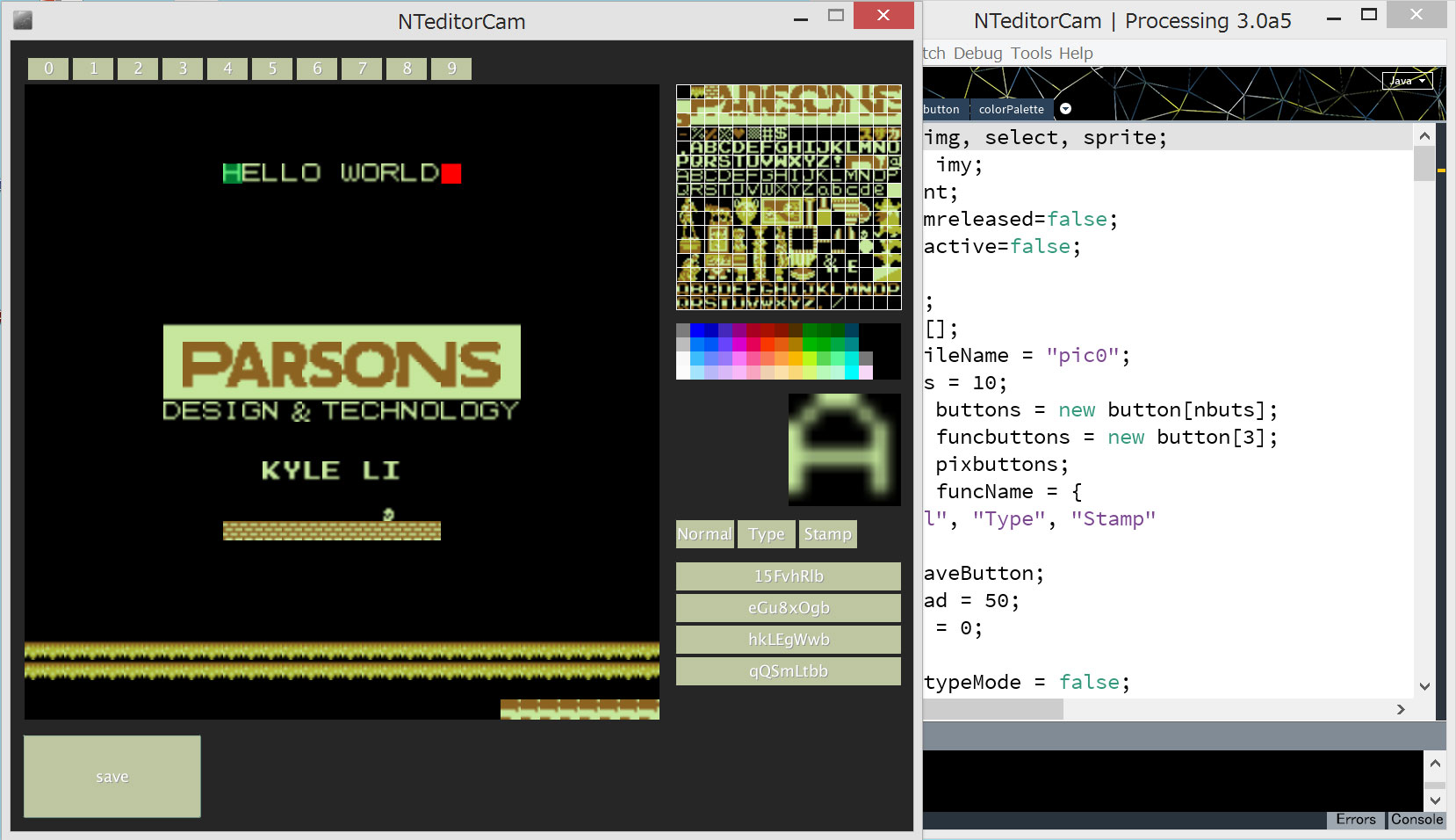Open the Debug menu in Processing
This screenshot has width=1456, height=840.
tap(977, 54)
